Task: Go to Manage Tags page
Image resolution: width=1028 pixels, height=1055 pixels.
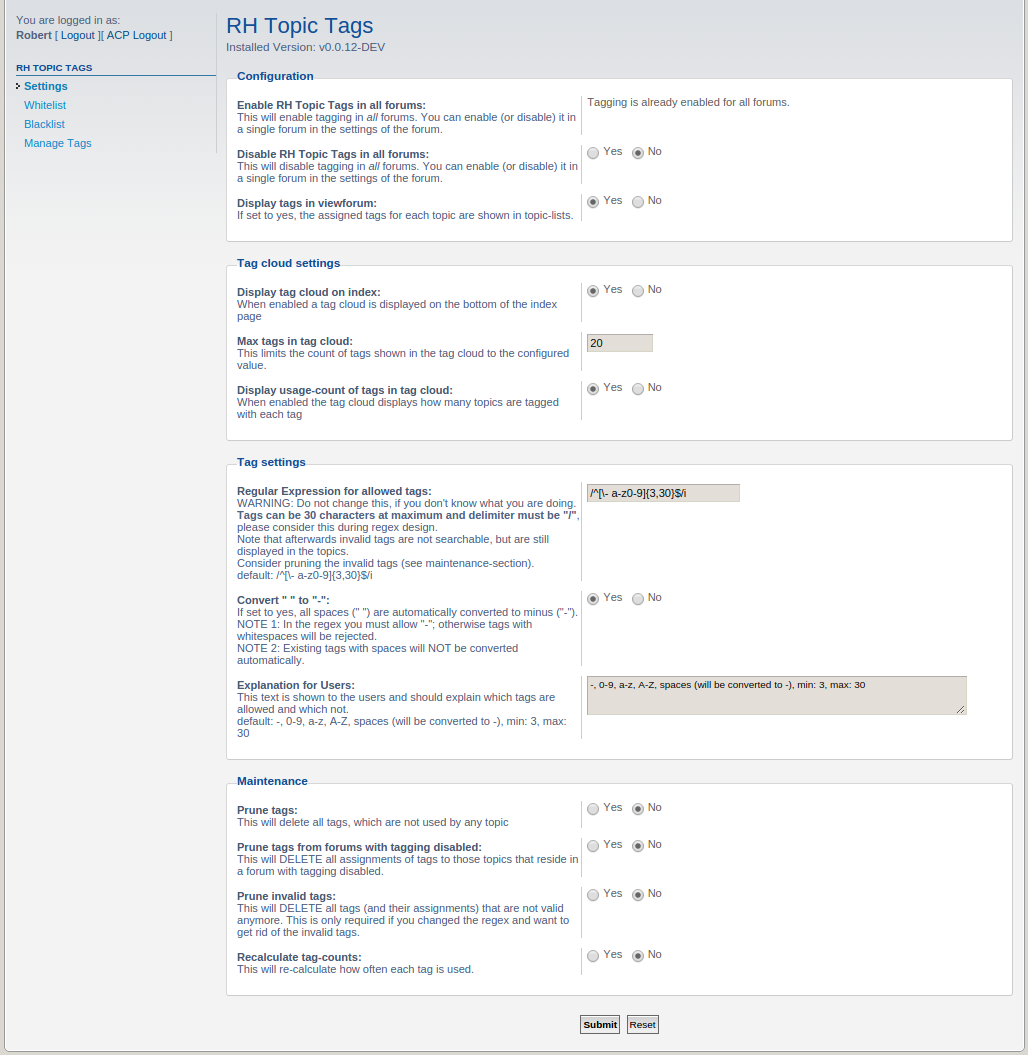Action: pos(57,143)
